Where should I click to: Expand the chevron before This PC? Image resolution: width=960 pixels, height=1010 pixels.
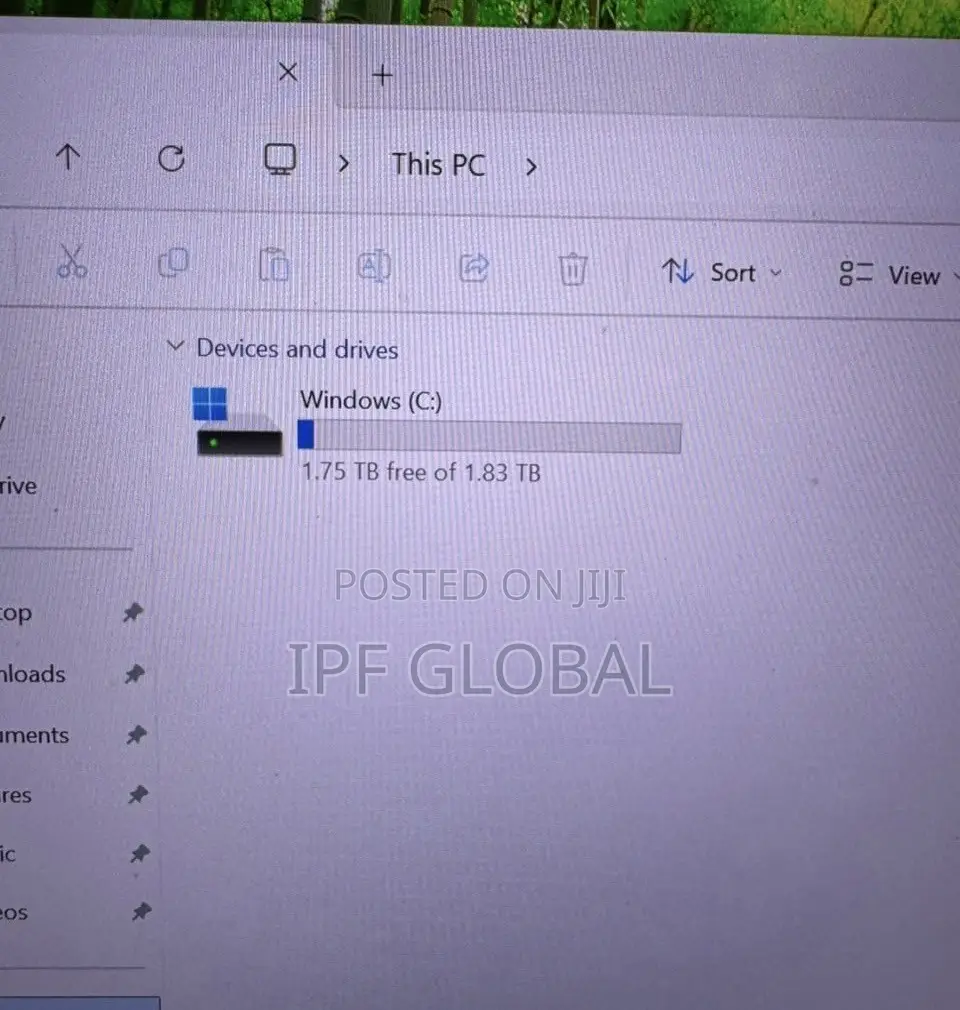(343, 164)
